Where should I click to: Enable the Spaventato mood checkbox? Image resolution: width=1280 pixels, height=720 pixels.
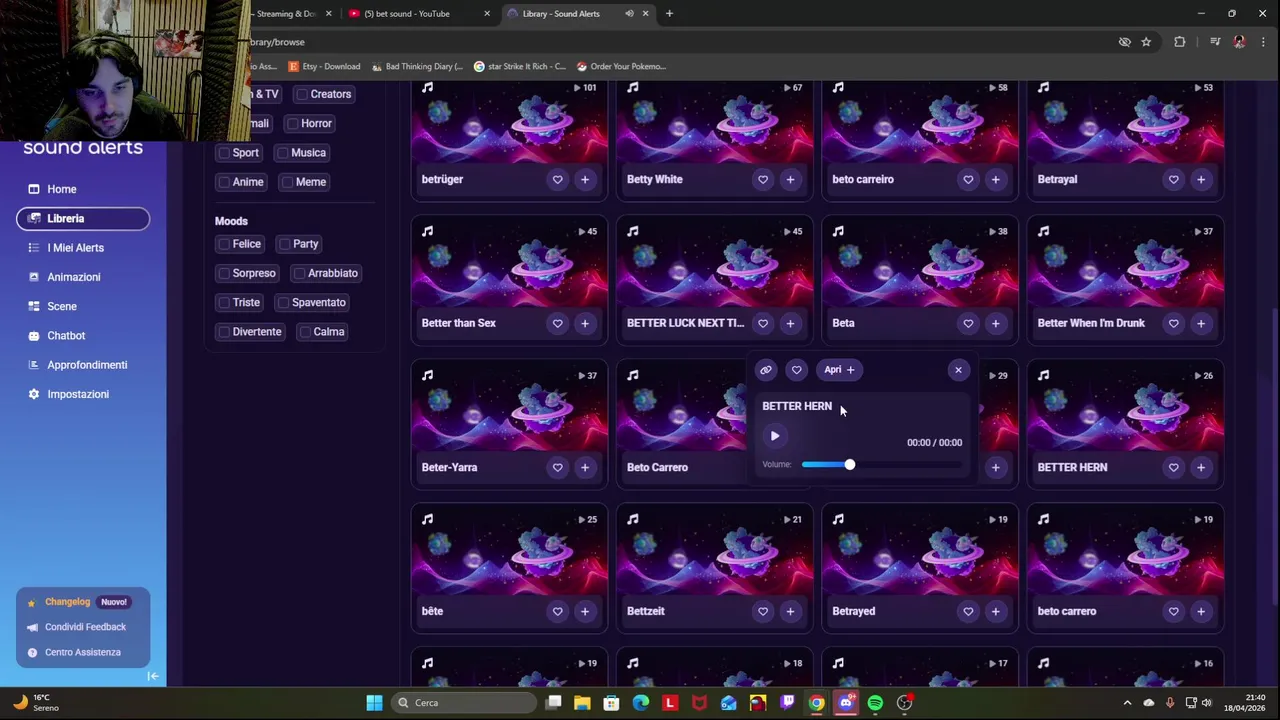click(x=283, y=303)
